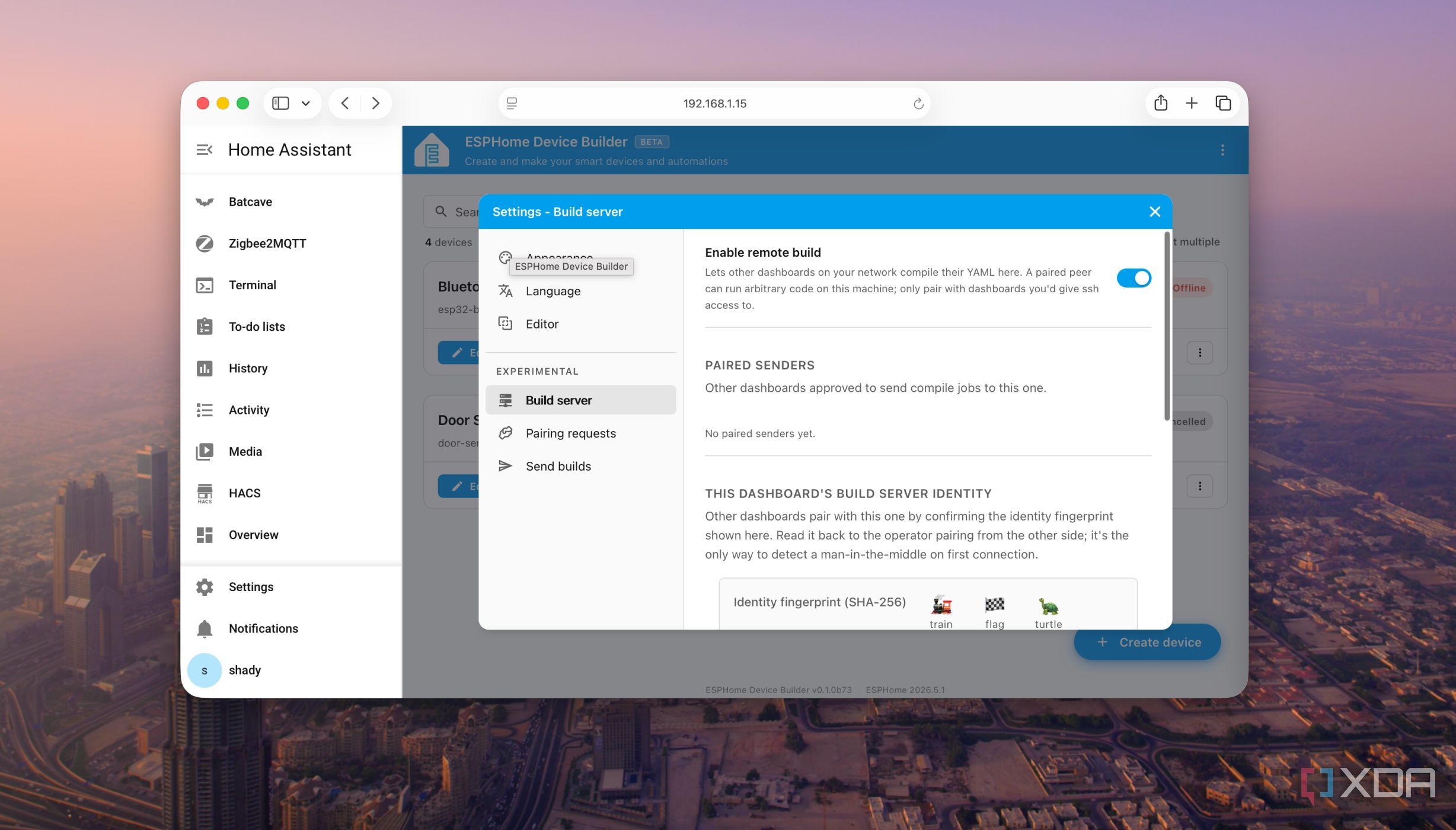Click the train fingerprint emoji
The width and height of the screenshot is (1456, 830).
(x=941, y=605)
